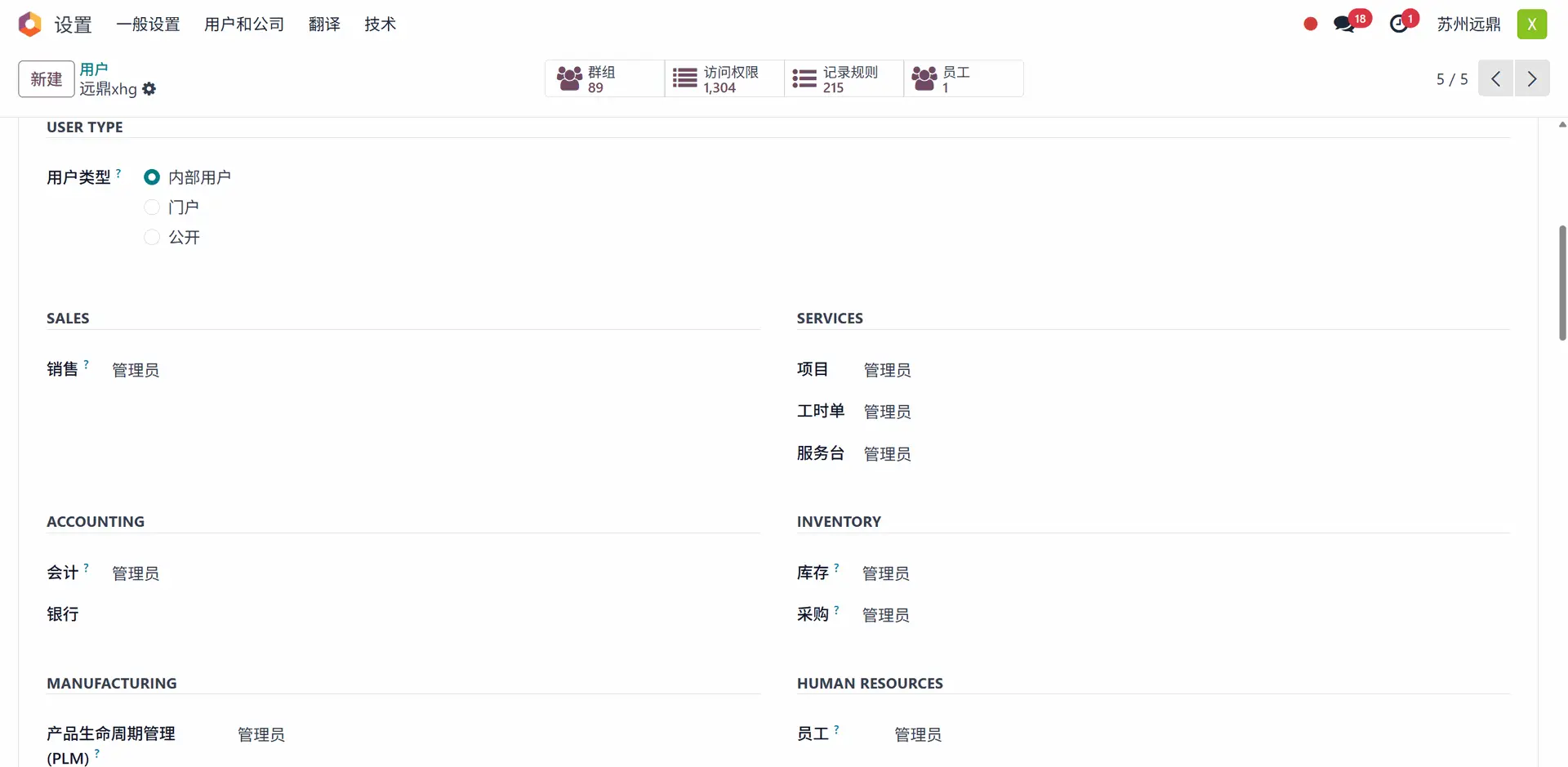This screenshot has height=767, width=1568.
Task: Open the 一般设置 menu
Action: (148, 25)
